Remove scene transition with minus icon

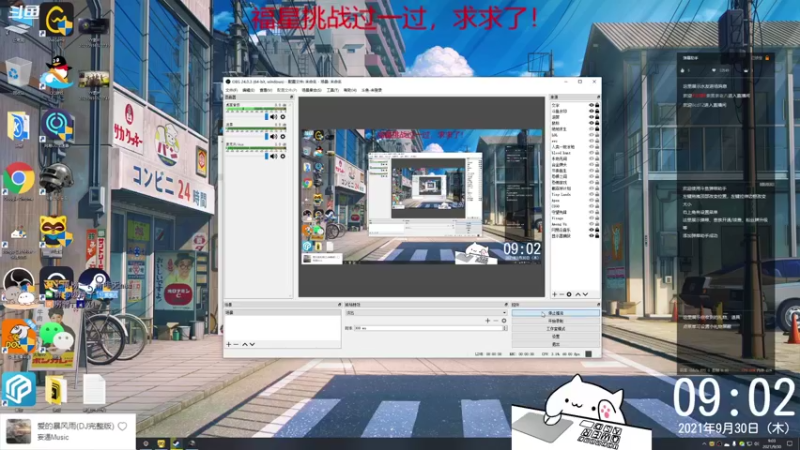pyautogui.click(x=495, y=321)
